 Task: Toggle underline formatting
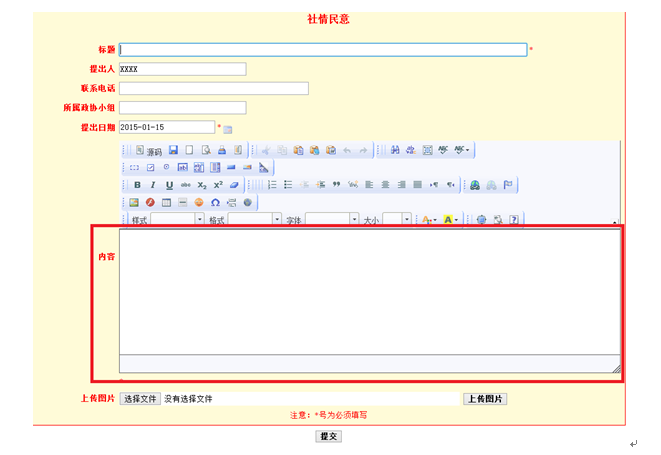pos(169,185)
